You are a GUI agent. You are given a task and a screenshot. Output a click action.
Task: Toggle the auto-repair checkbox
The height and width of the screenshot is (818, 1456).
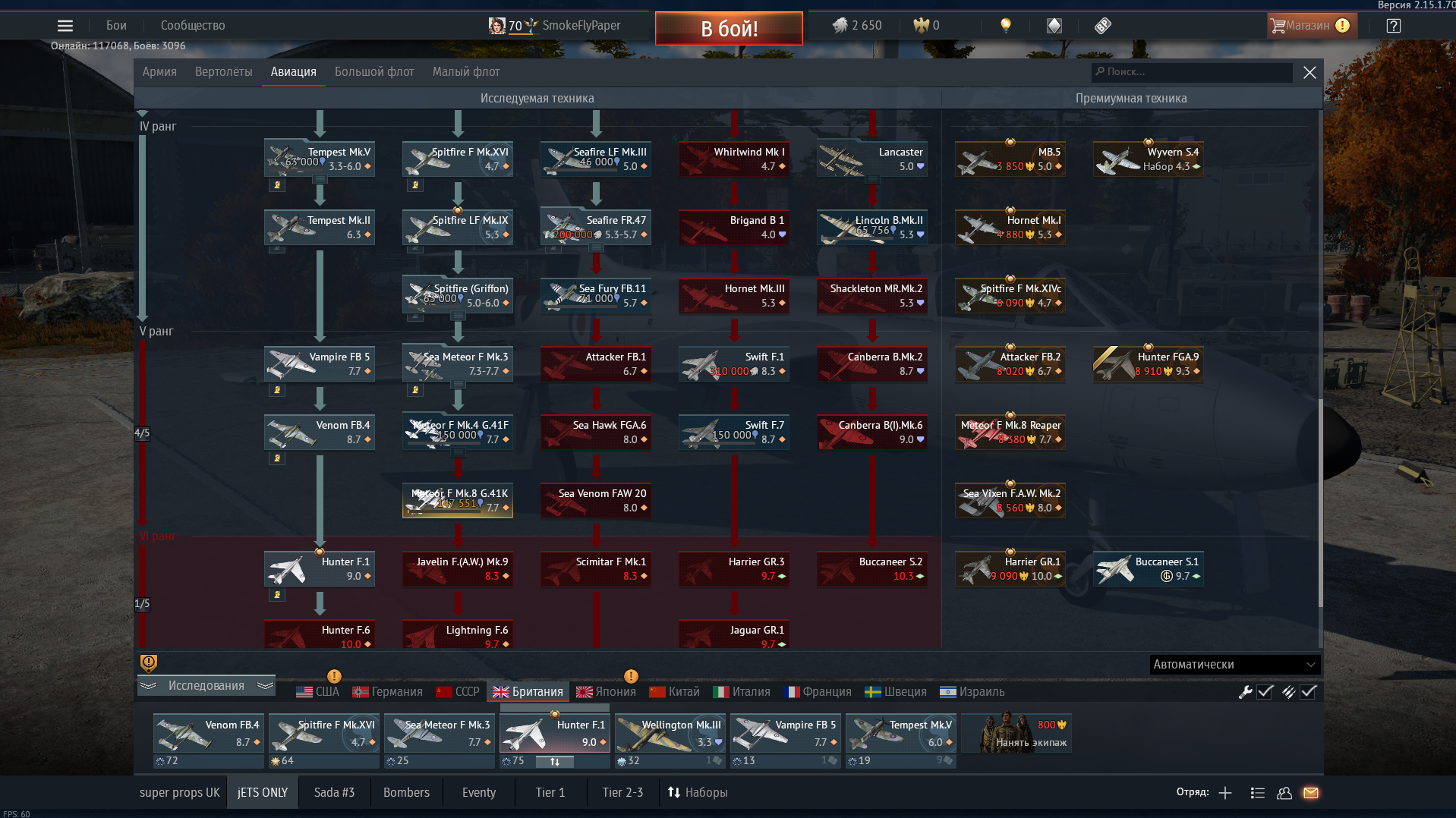pos(1265,691)
